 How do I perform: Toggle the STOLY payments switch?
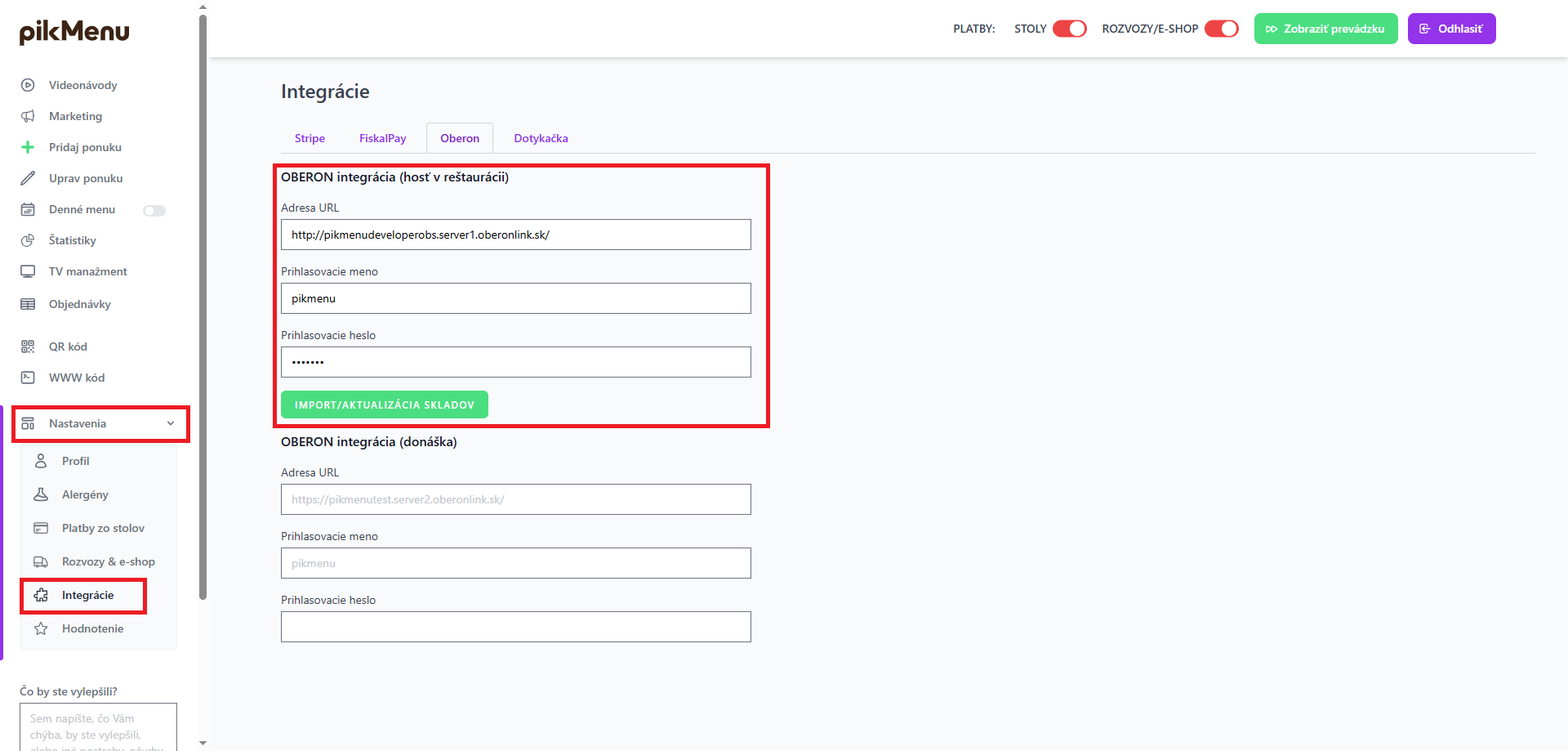tap(1069, 29)
